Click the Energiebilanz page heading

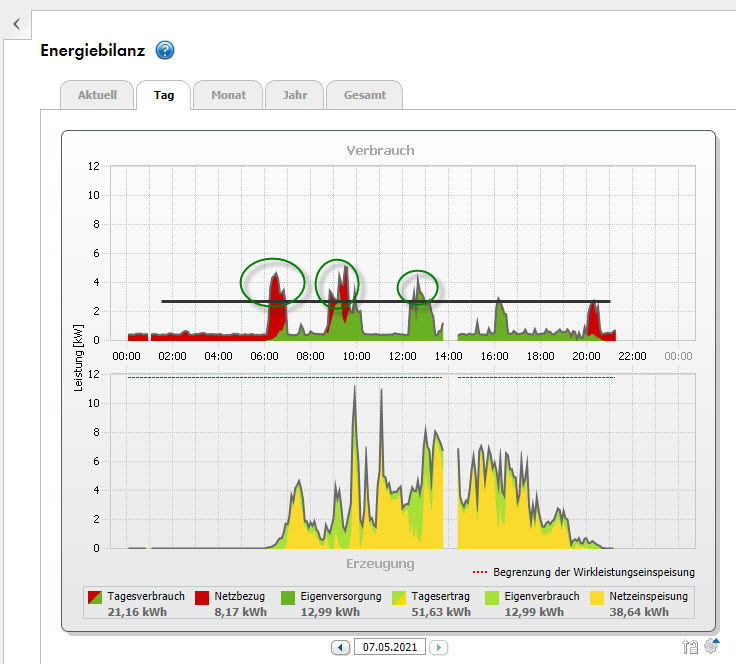tap(92, 51)
